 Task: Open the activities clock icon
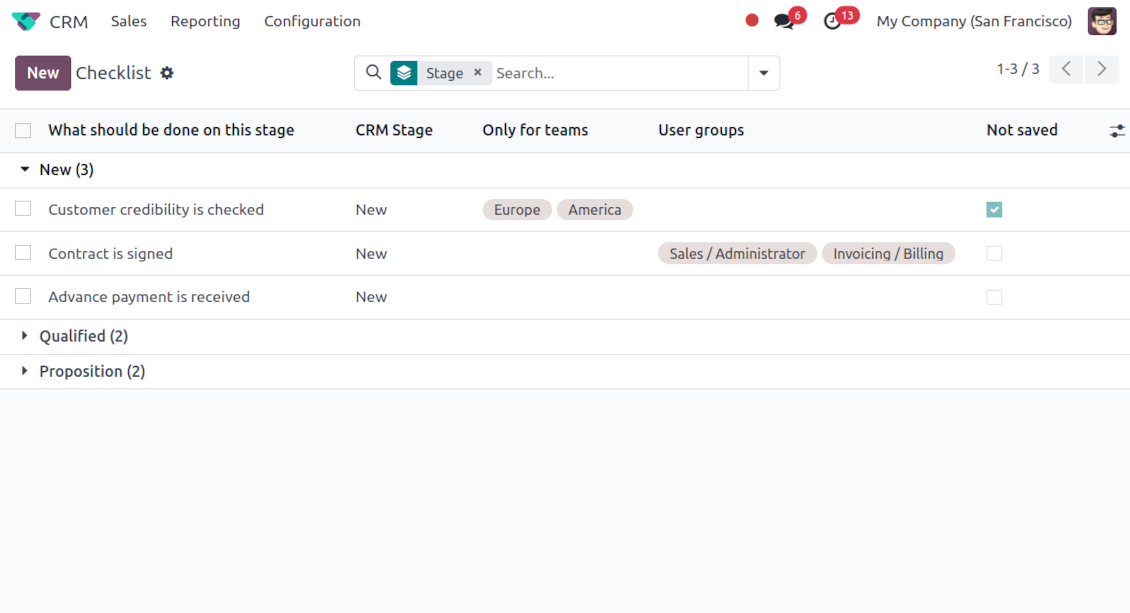click(x=832, y=21)
